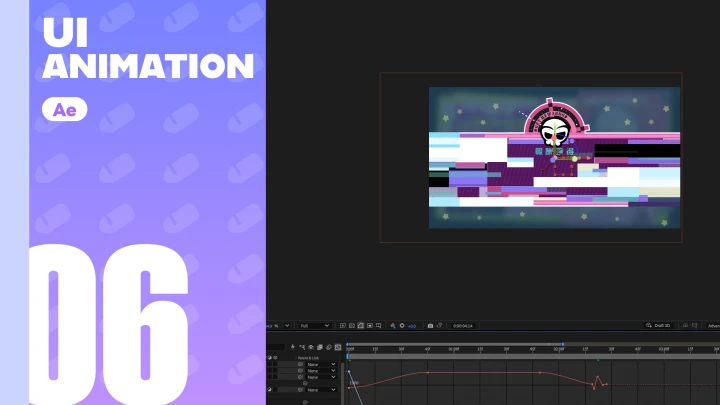Viewport: 720px width, 405px height.
Task: Click the Show Snapshot icon
Action: pos(439,326)
